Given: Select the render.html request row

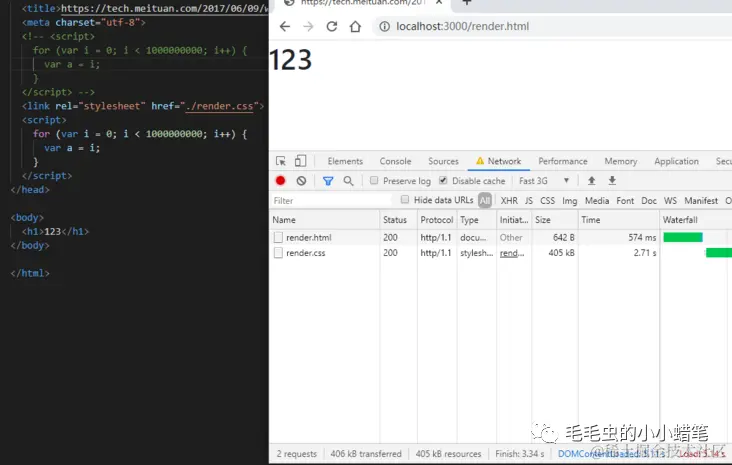Looking at the screenshot, I should 500,238.
